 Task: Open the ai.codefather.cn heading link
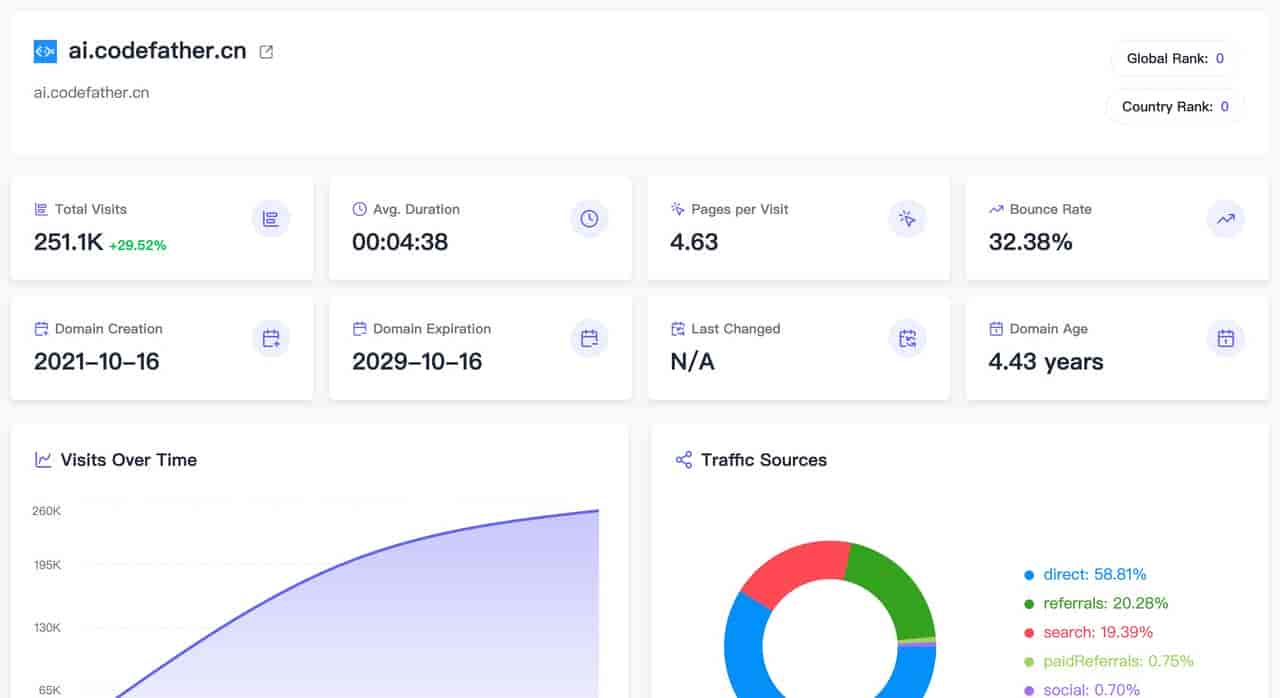157,51
